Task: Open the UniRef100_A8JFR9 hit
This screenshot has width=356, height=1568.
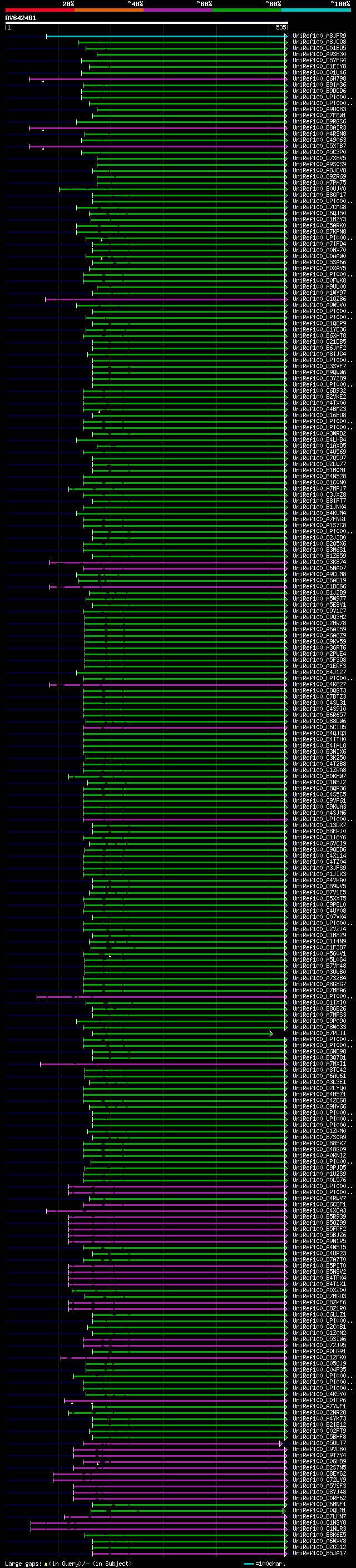Action: [x=319, y=36]
